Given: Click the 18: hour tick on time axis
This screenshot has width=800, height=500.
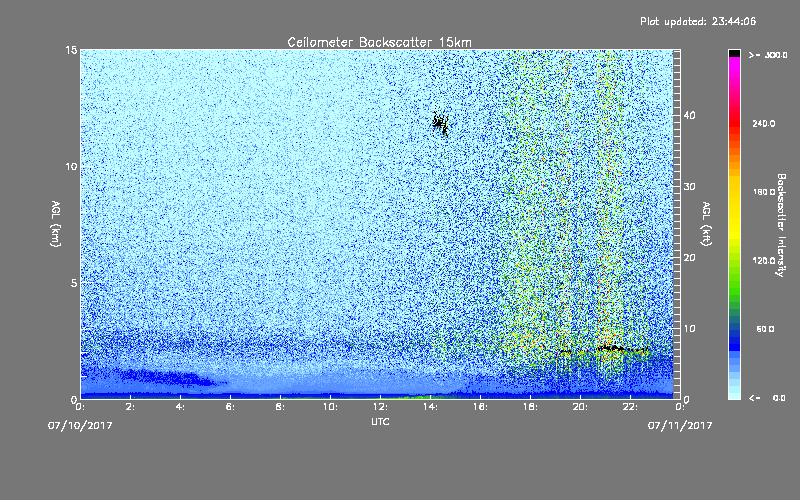Looking at the screenshot, I should pos(530,407).
